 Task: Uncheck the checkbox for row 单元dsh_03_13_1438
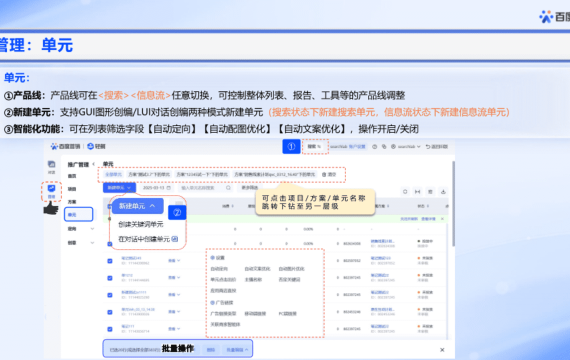click(110, 312)
